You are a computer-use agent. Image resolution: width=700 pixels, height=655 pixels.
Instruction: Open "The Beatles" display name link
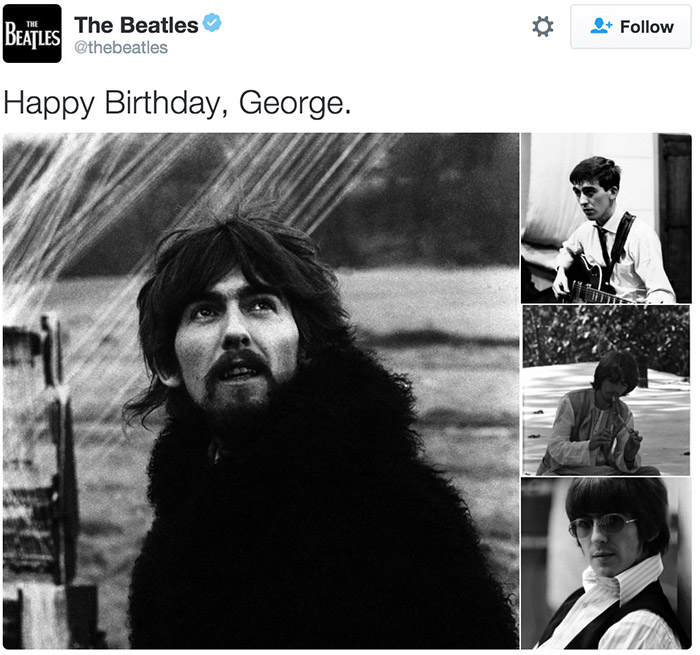point(136,24)
